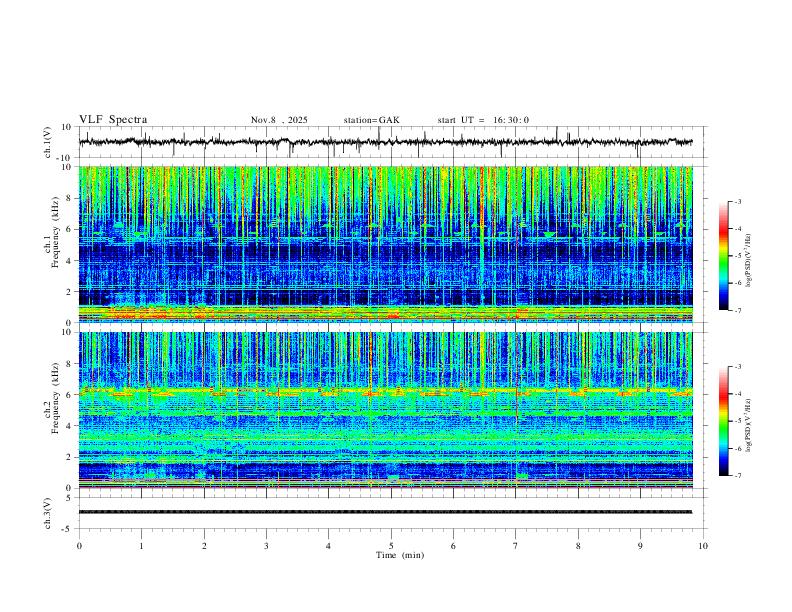Click the "ch.2 Frequency (kHz)" axis label
Image resolution: width=792 pixels, height=612 pixels.
pos(51,398)
